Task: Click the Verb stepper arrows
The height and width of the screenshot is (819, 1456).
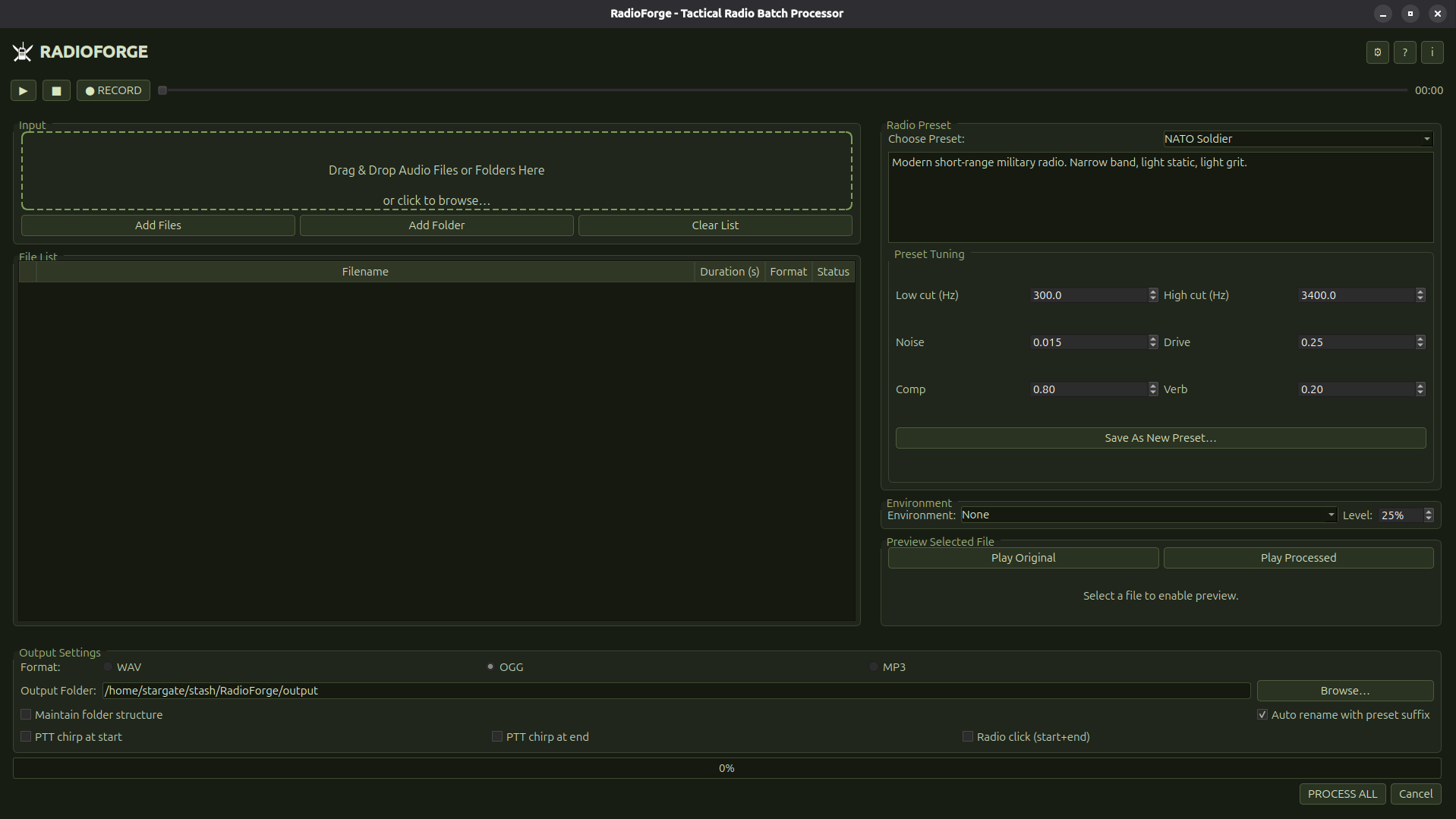Action: (1420, 389)
